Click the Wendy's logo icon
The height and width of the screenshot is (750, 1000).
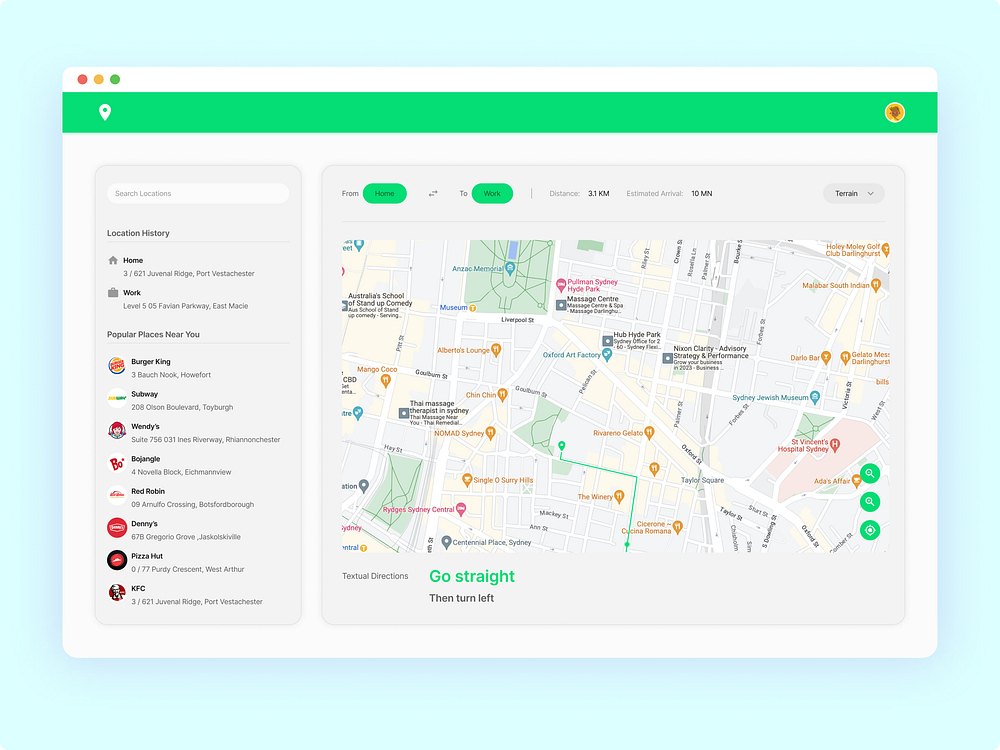tap(115, 431)
